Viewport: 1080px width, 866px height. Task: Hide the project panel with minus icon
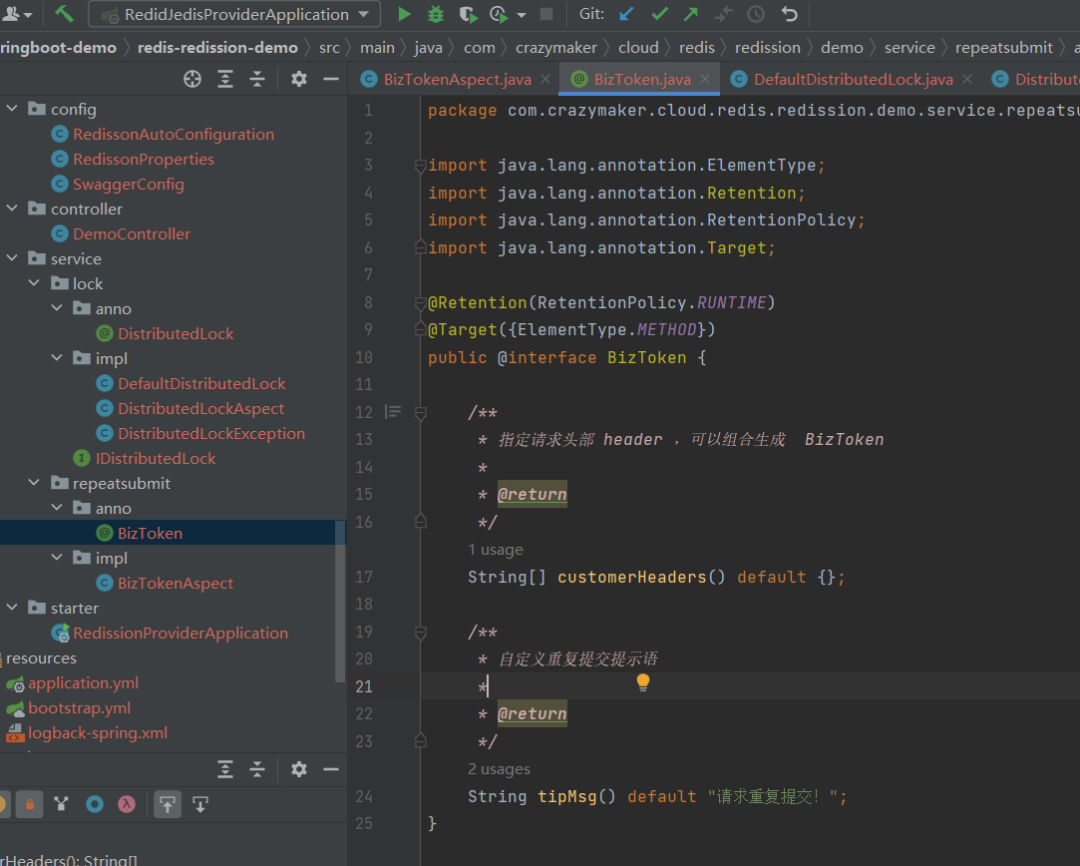click(x=331, y=79)
